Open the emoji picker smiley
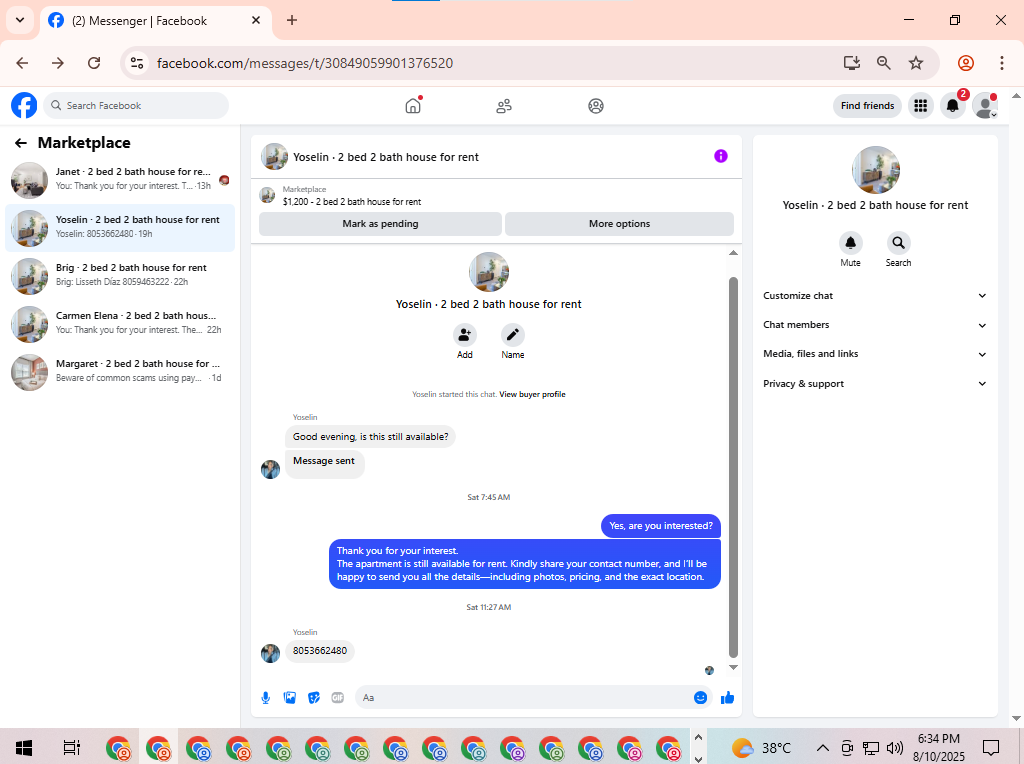This screenshot has height=764, width=1024. 700,698
